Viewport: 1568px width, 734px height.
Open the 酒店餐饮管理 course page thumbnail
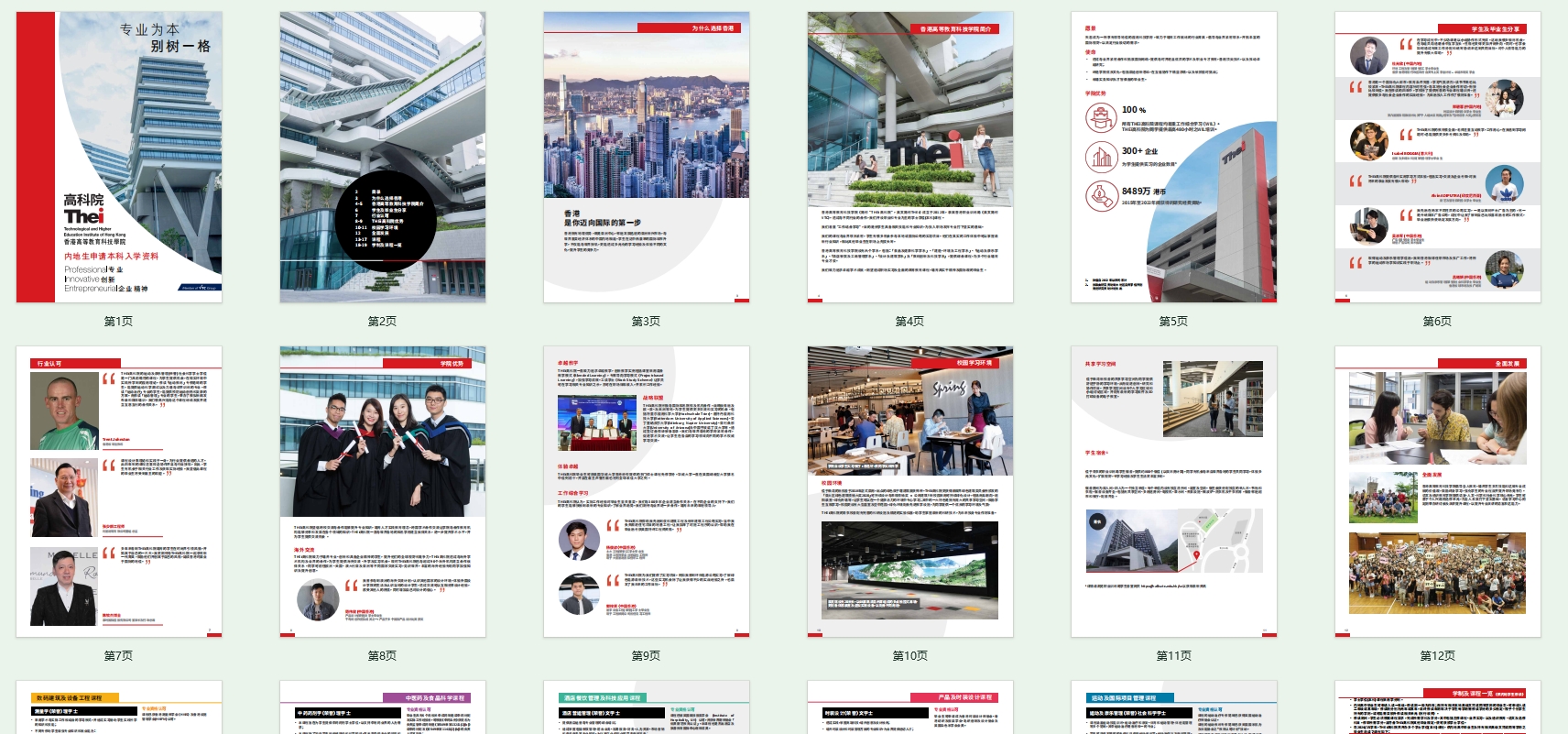pyautogui.click(x=647, y=710)
